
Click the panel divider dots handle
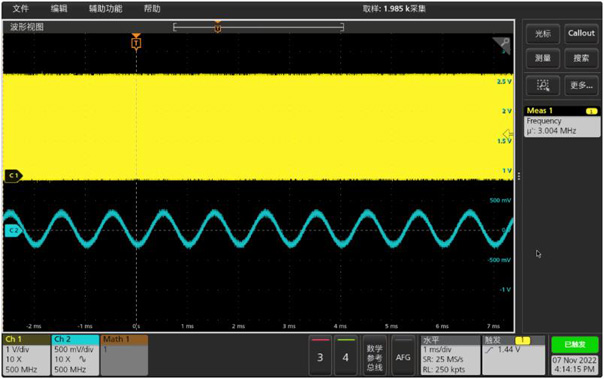click(519, 176)
